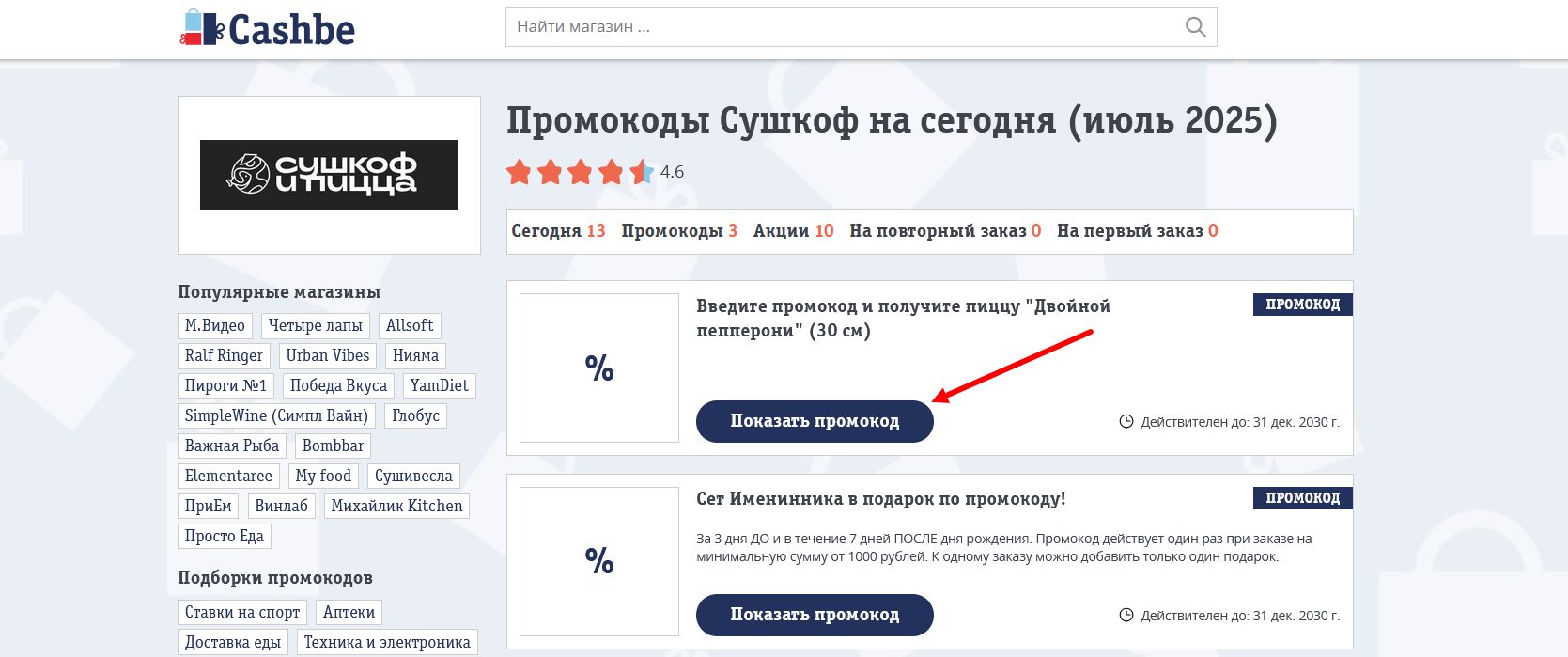1568x657 pixels.
Task: Select "На первый заказ 0" tab
Action: click(x=1137, y=231)
